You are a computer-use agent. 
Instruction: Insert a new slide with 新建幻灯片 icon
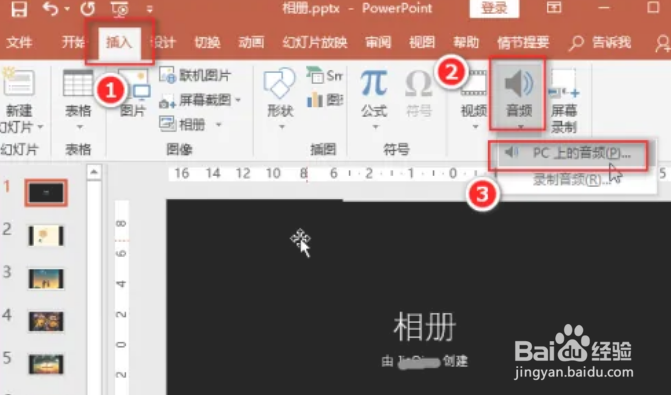coord(18,81)
